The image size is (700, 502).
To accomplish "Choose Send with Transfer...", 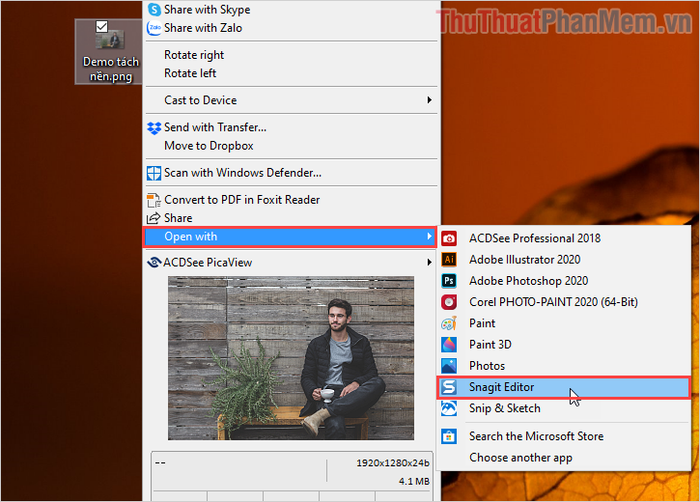I will tap(292, 128).
